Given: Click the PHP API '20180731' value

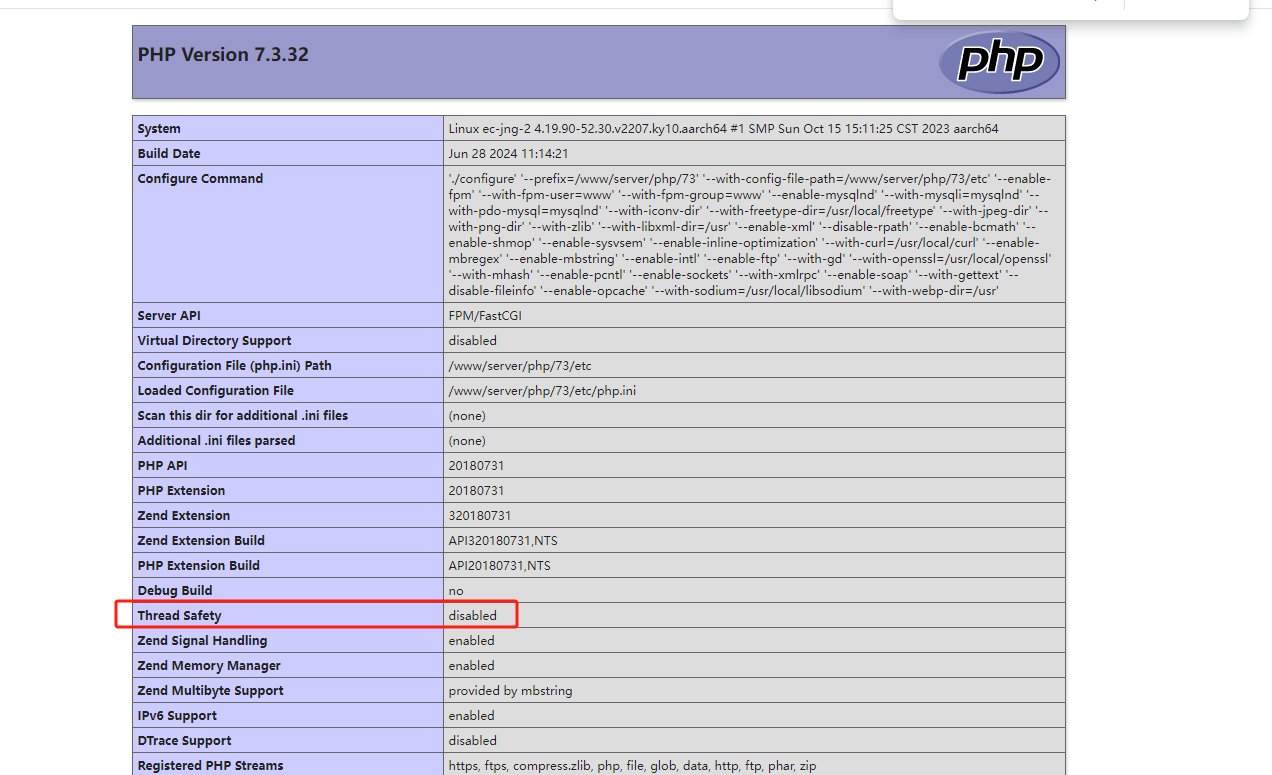Looking at the screenshot, I should [476, 466].
